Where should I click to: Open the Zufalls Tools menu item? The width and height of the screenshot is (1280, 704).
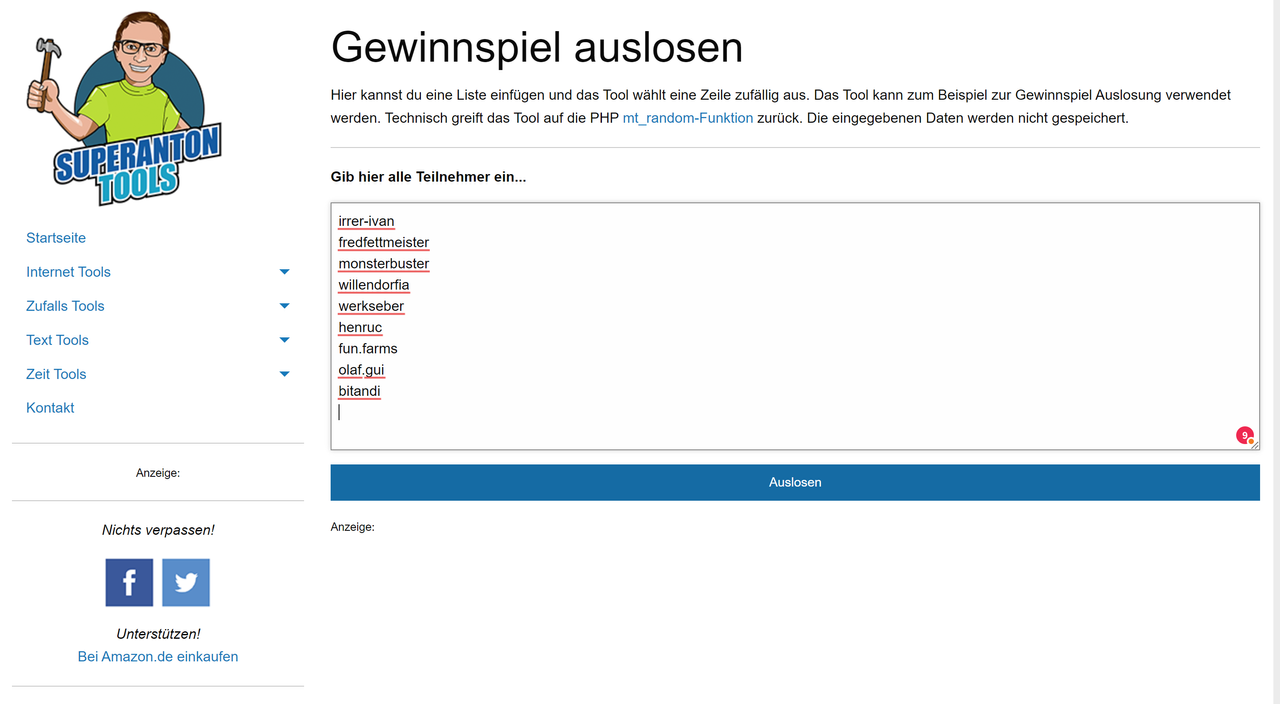(x=65, y=306)
